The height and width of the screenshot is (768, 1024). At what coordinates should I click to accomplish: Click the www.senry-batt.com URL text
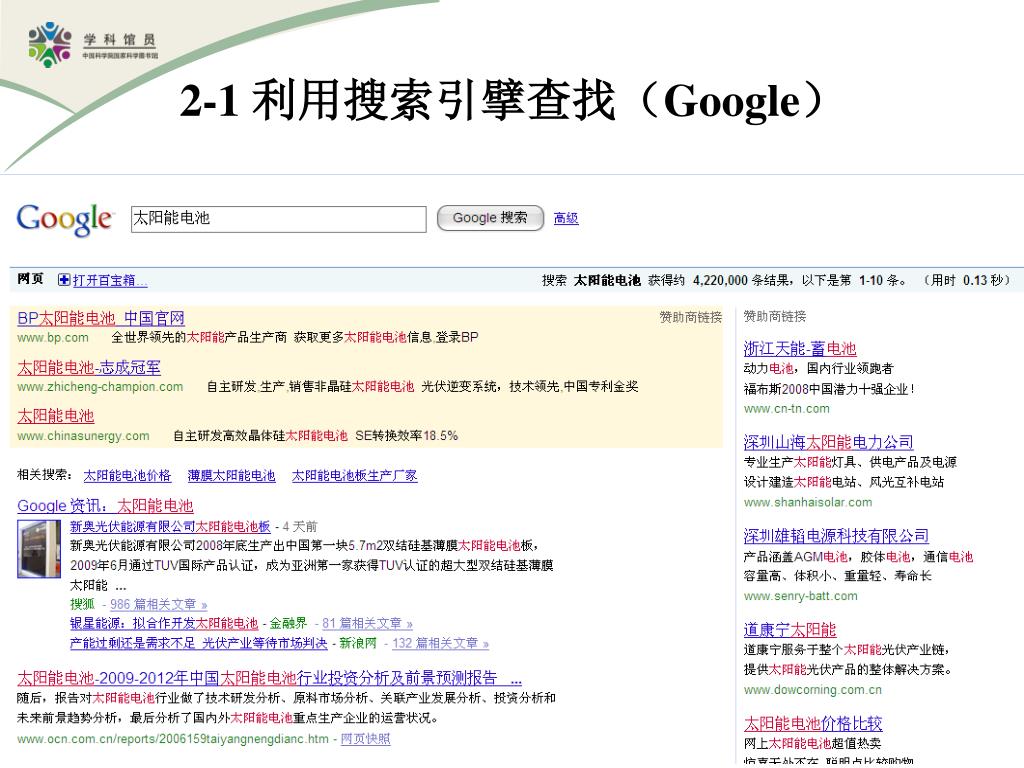pos(801,596)
